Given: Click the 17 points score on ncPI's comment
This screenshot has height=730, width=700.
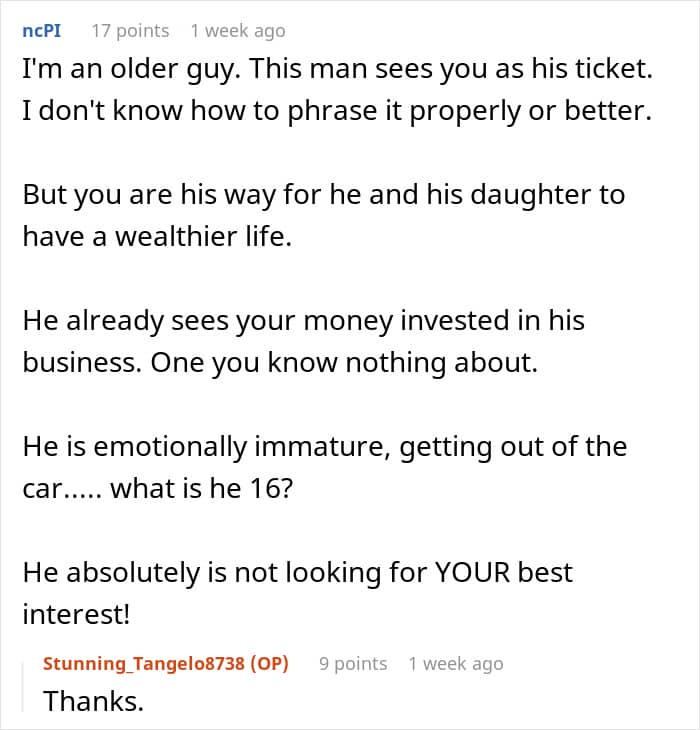Looking at the screenshot, I should tap(130, 31).
